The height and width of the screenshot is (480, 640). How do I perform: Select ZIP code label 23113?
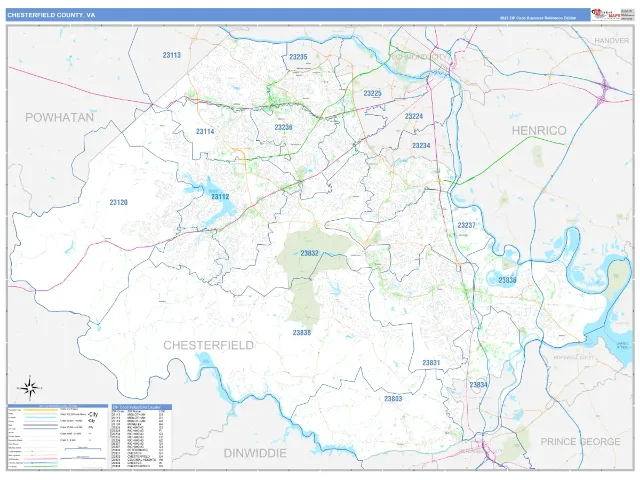coord(171,55)
